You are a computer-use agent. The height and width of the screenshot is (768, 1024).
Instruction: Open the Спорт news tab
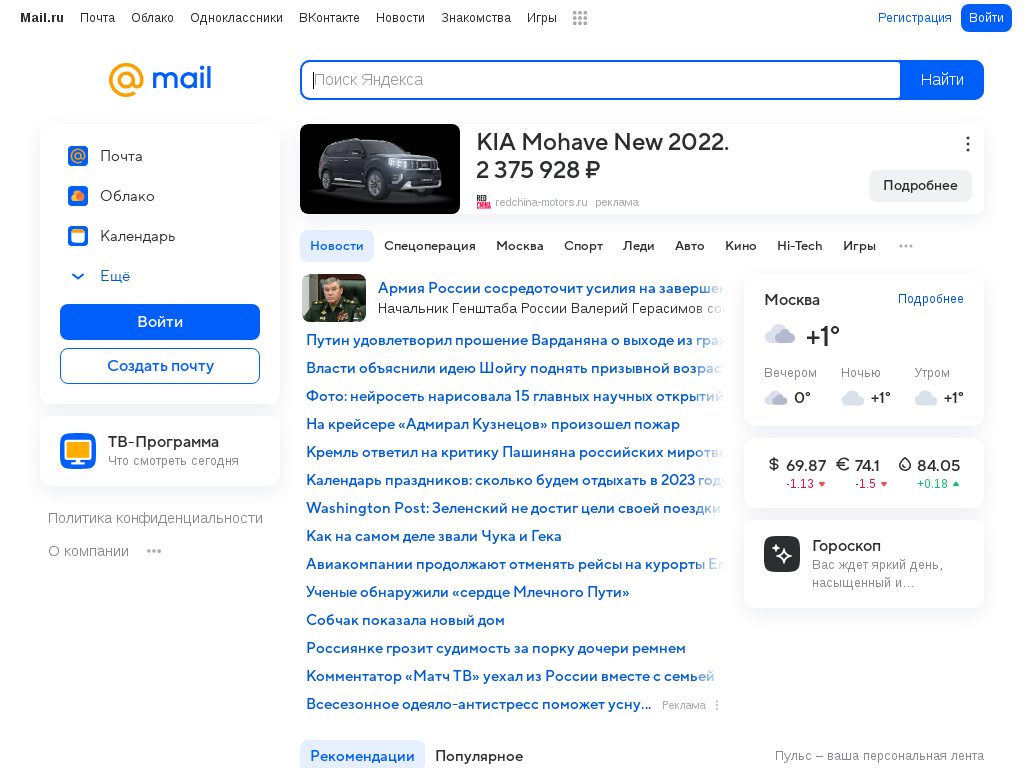click(583, 246)
